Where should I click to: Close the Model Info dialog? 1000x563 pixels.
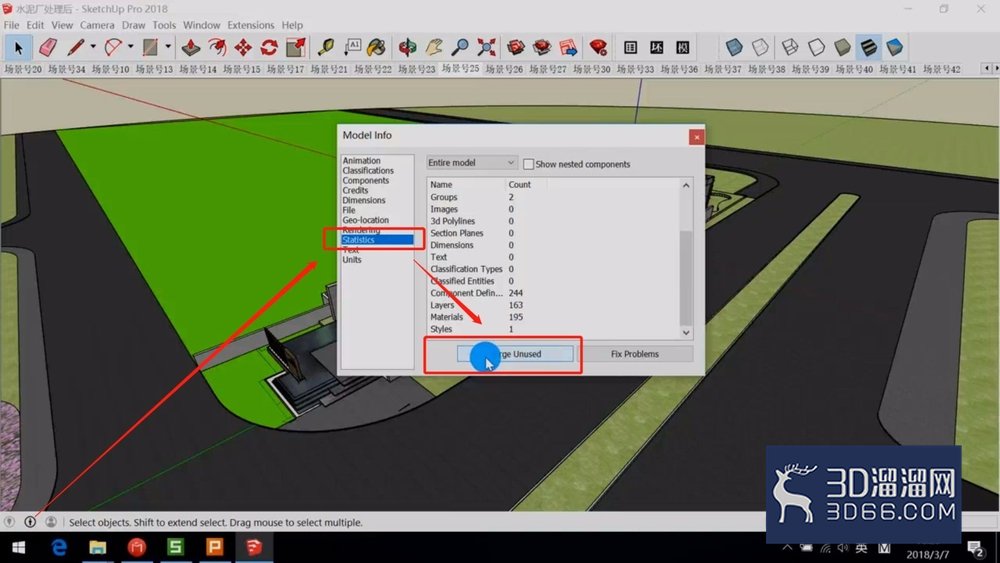point(696,136)
